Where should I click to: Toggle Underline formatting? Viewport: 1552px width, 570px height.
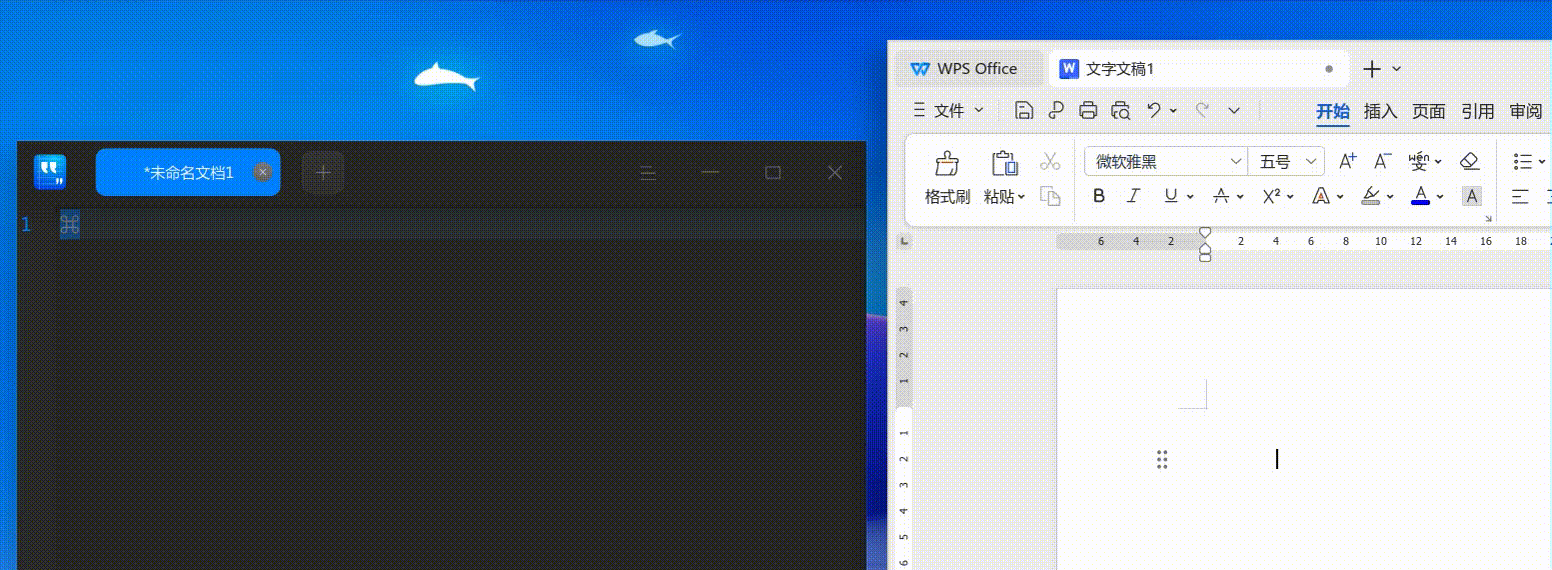(x=1169, y=196)
